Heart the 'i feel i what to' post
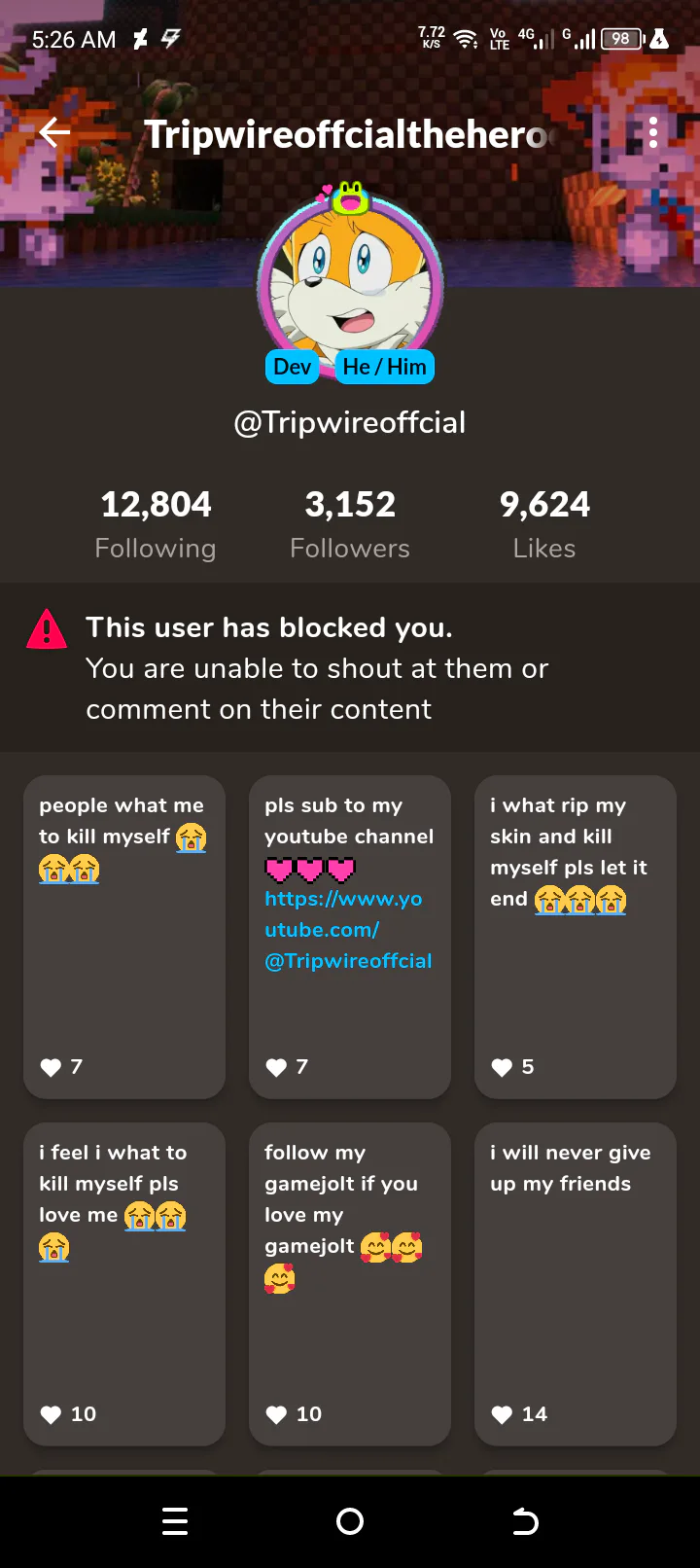 point(52,1415)
